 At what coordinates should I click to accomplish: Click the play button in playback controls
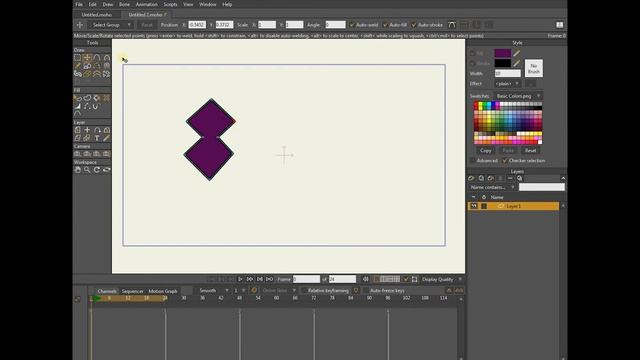click(240, 279)
